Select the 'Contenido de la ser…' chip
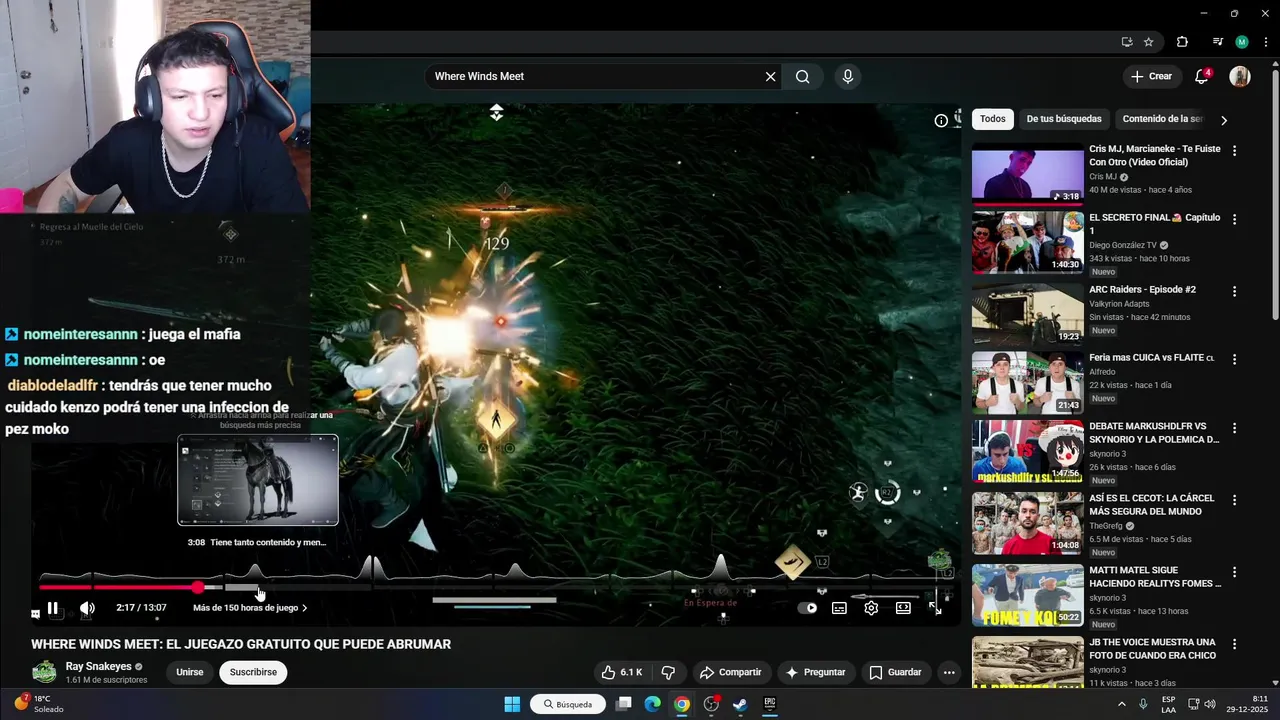Viewport: 1280px width, 720px height. pyautogui.click(x=1162, y=119)
